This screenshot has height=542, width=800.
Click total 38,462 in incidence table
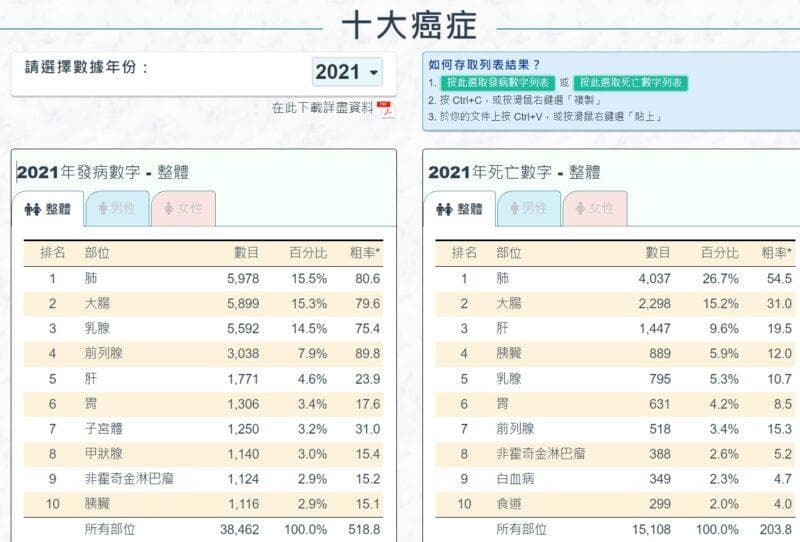(240, 530)
